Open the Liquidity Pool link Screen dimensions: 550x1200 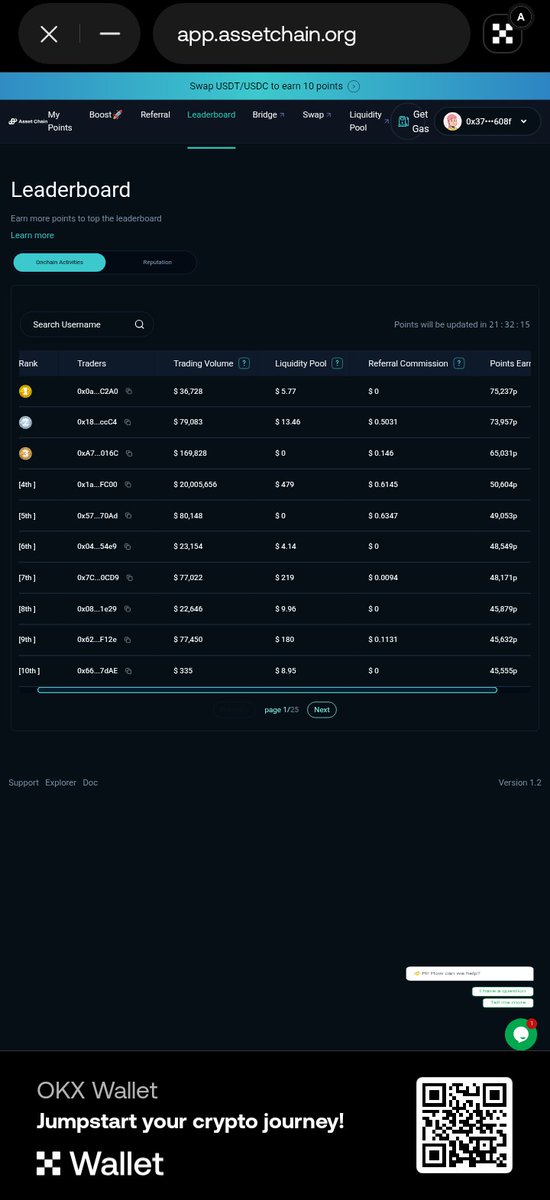tap(369, 121)
